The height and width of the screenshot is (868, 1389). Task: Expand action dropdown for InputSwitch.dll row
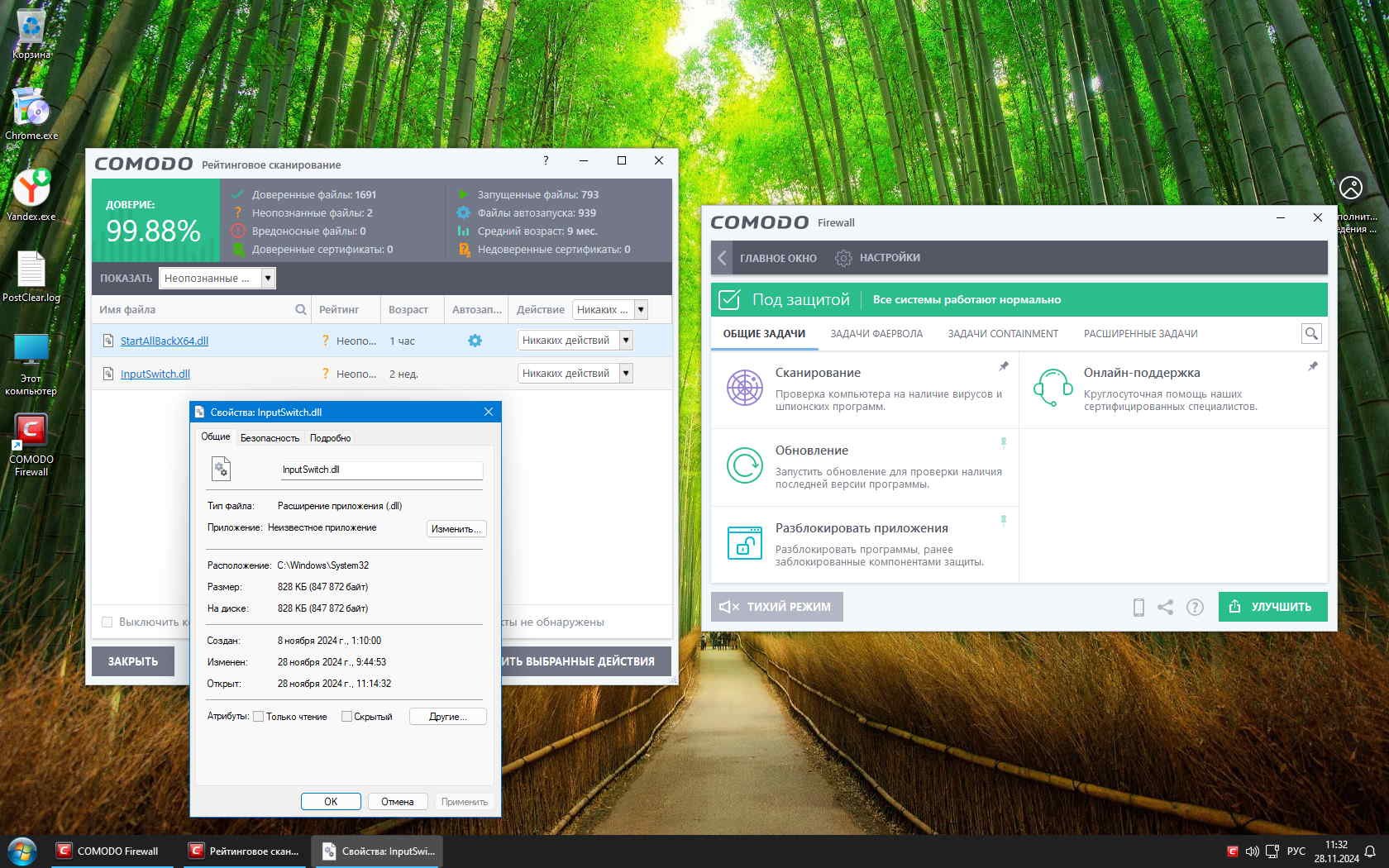pos(626,374)
